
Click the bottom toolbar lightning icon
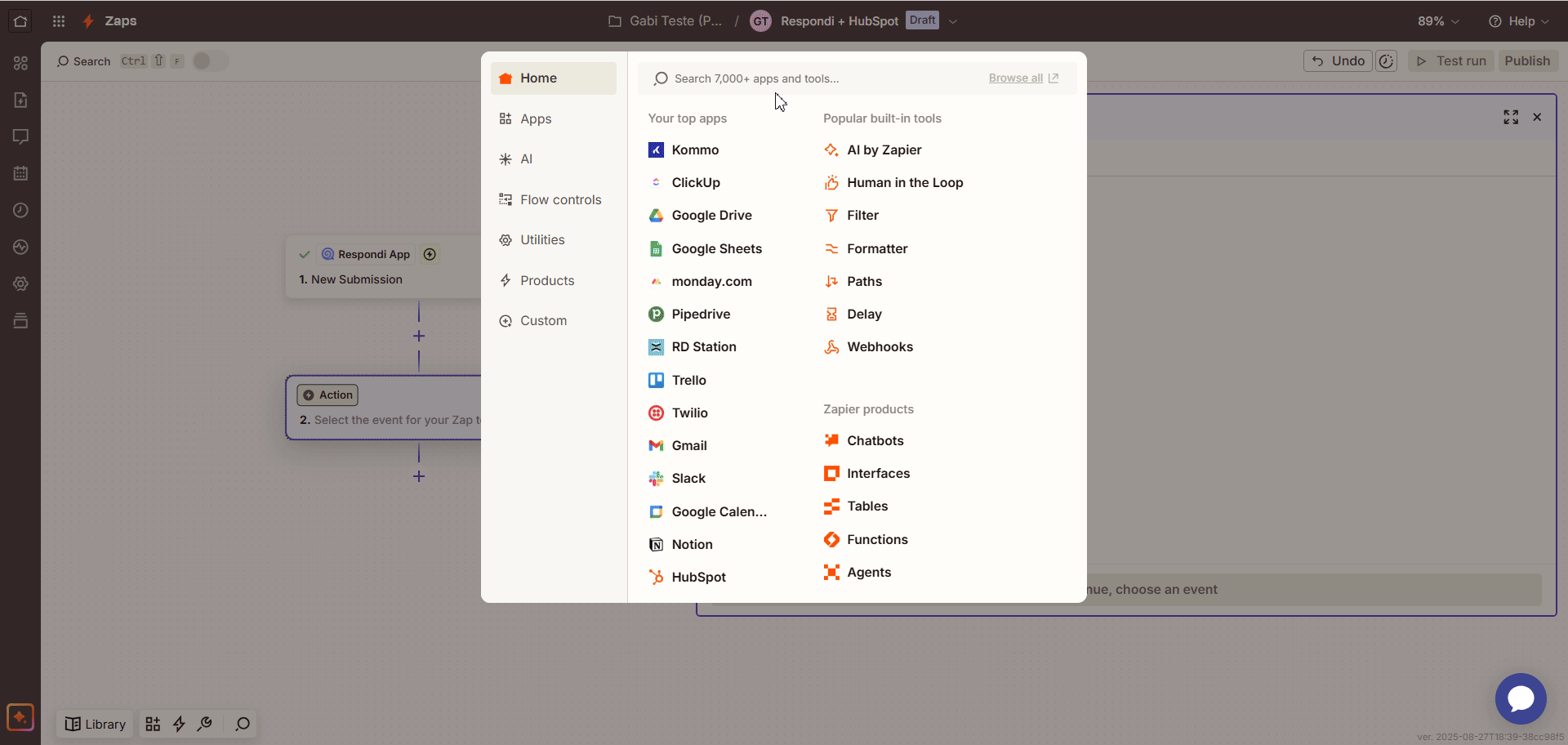(179, 725)
